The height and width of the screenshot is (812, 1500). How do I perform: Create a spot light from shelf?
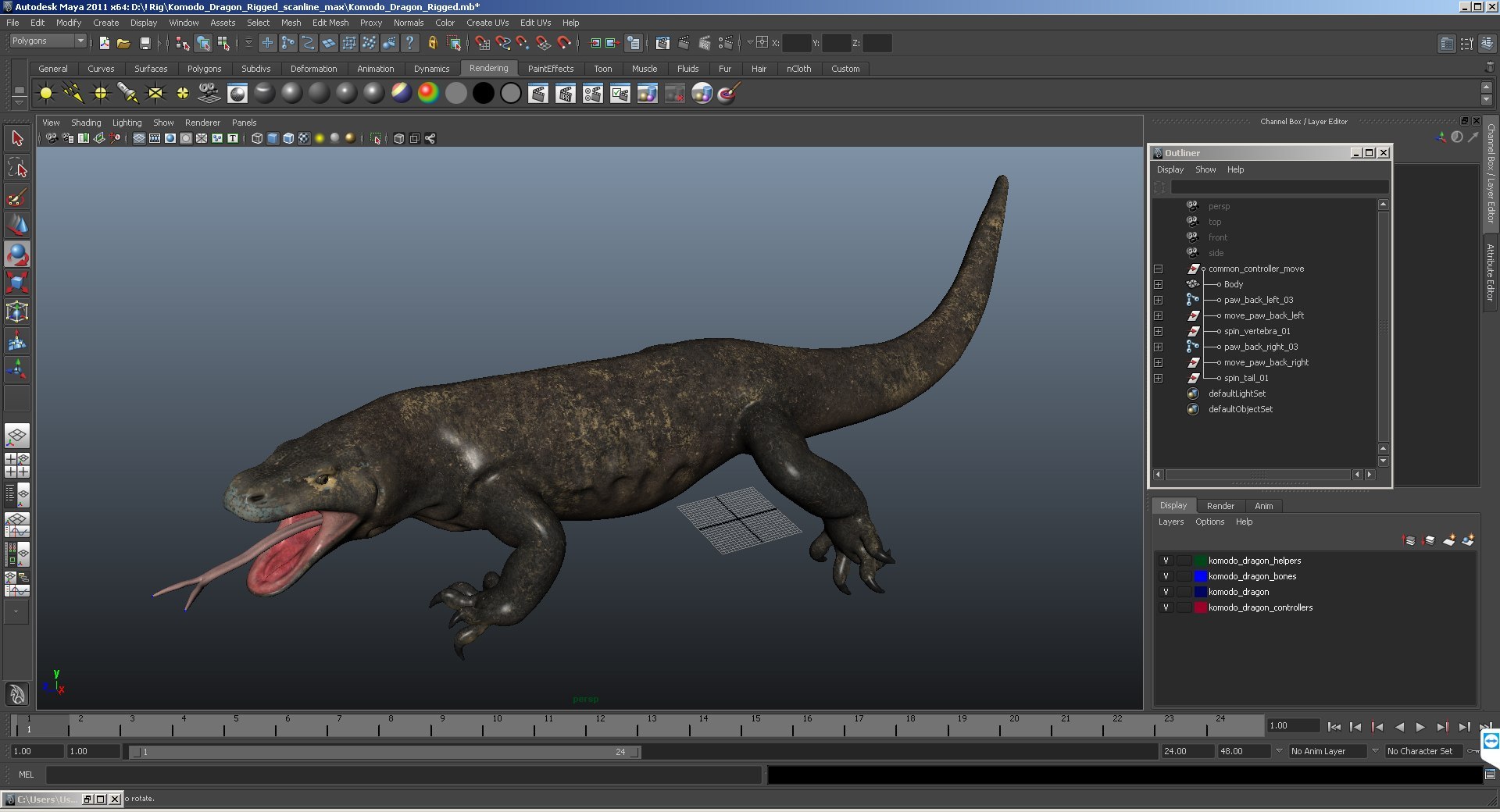click(x=128, y=94)
